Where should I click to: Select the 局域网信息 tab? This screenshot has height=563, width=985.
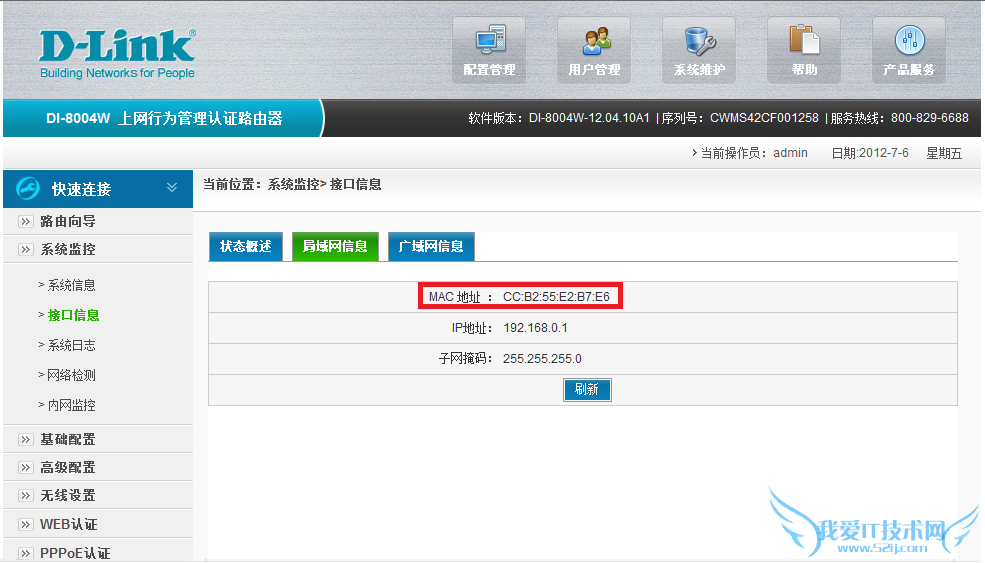pos(335,246)
